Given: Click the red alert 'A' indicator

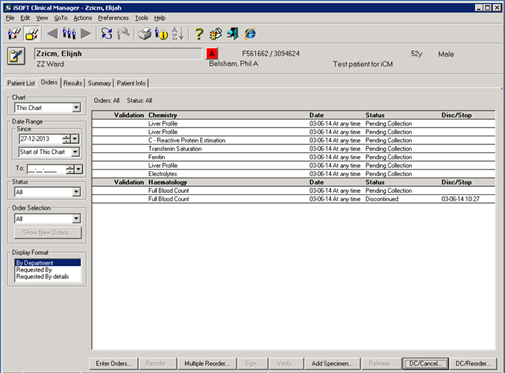Looking at the screenshot, I should tap(212, 54).
